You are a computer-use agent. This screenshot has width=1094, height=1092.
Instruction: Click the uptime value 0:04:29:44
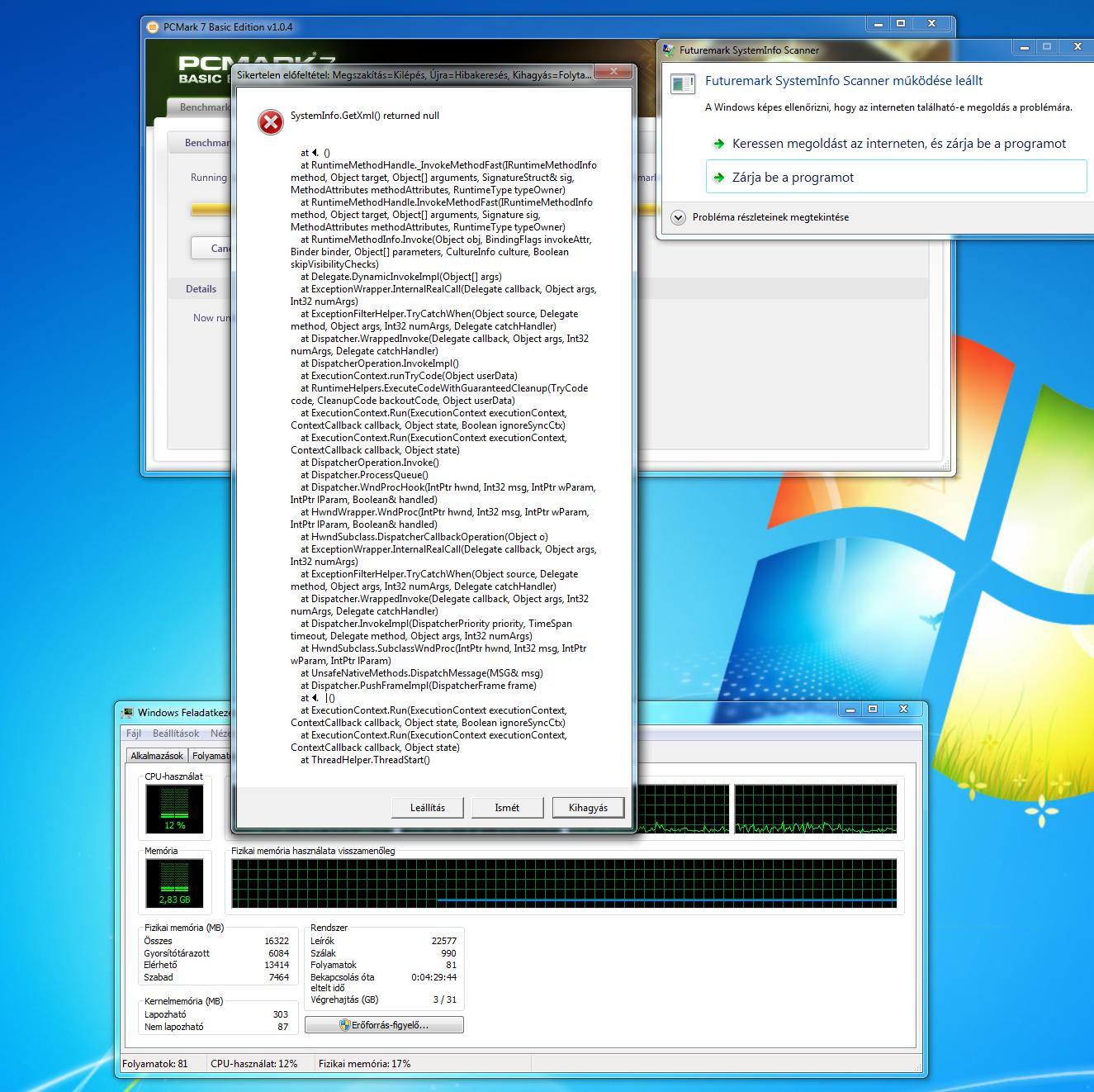click(x=434, y=977)
